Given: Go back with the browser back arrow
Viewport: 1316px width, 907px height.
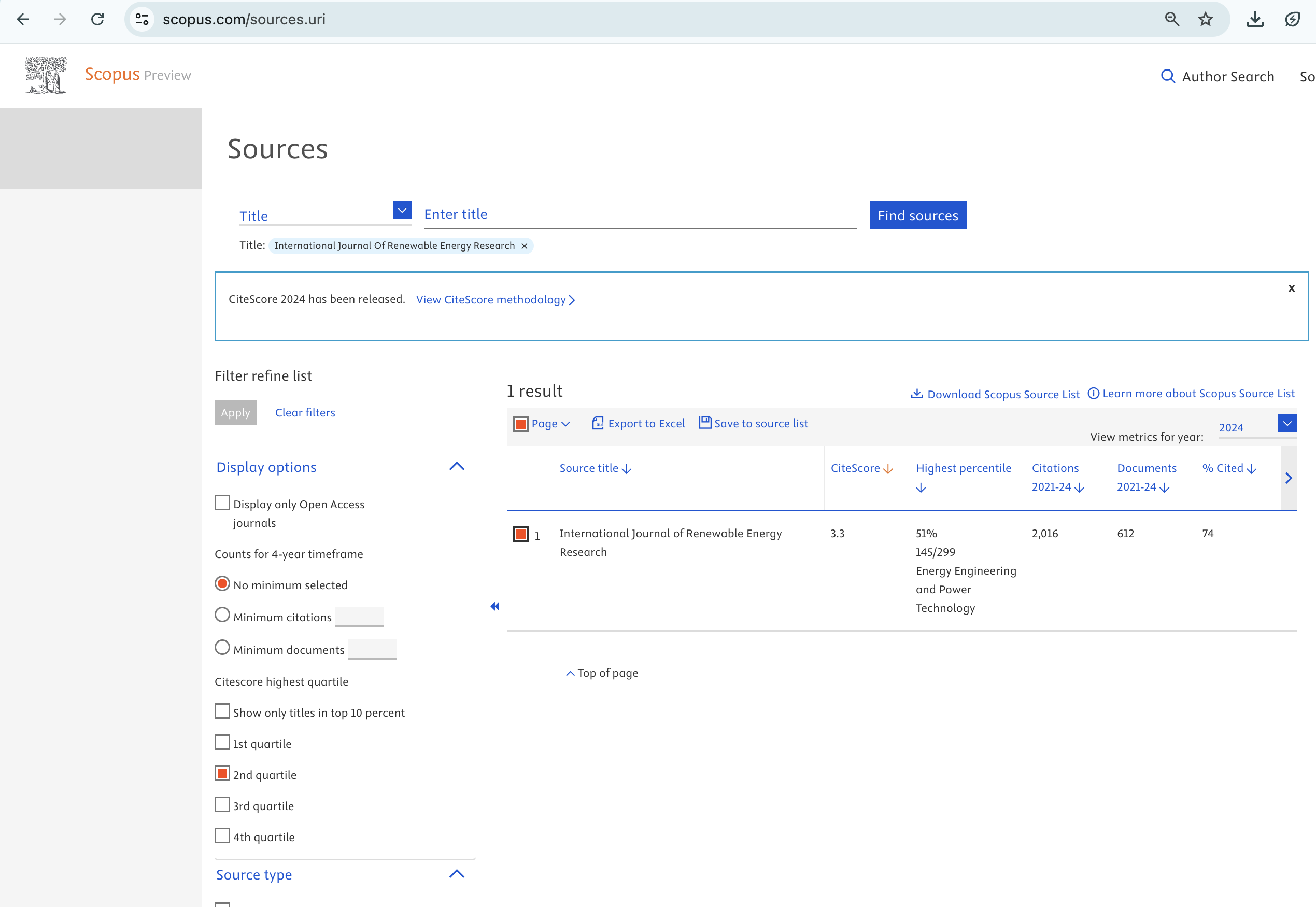Looking at the screenshot, I should 23,19.
